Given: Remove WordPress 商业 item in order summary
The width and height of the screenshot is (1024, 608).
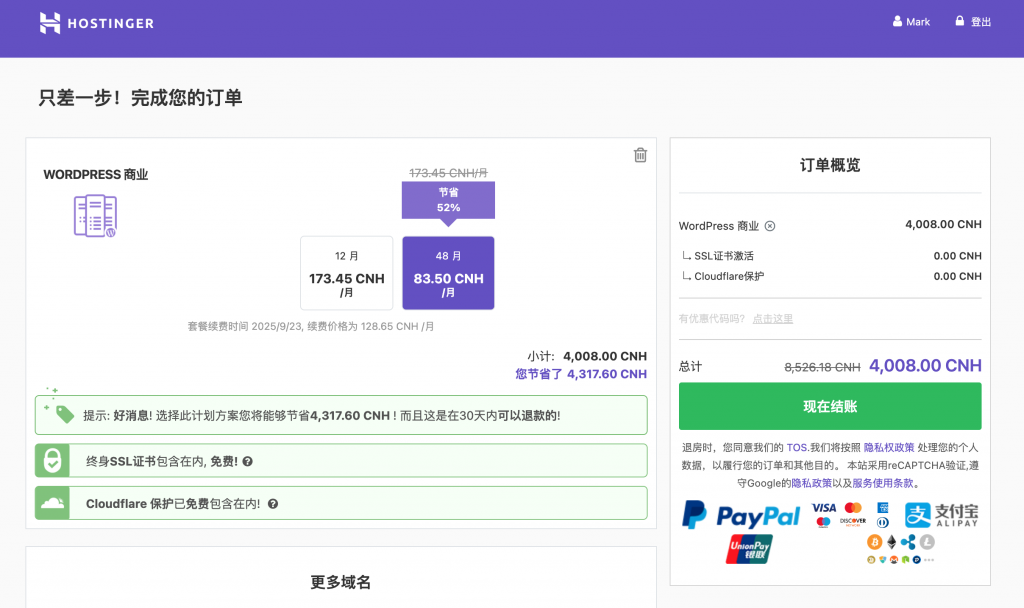Looking at the screenshot, I should [x=770, y=226].
